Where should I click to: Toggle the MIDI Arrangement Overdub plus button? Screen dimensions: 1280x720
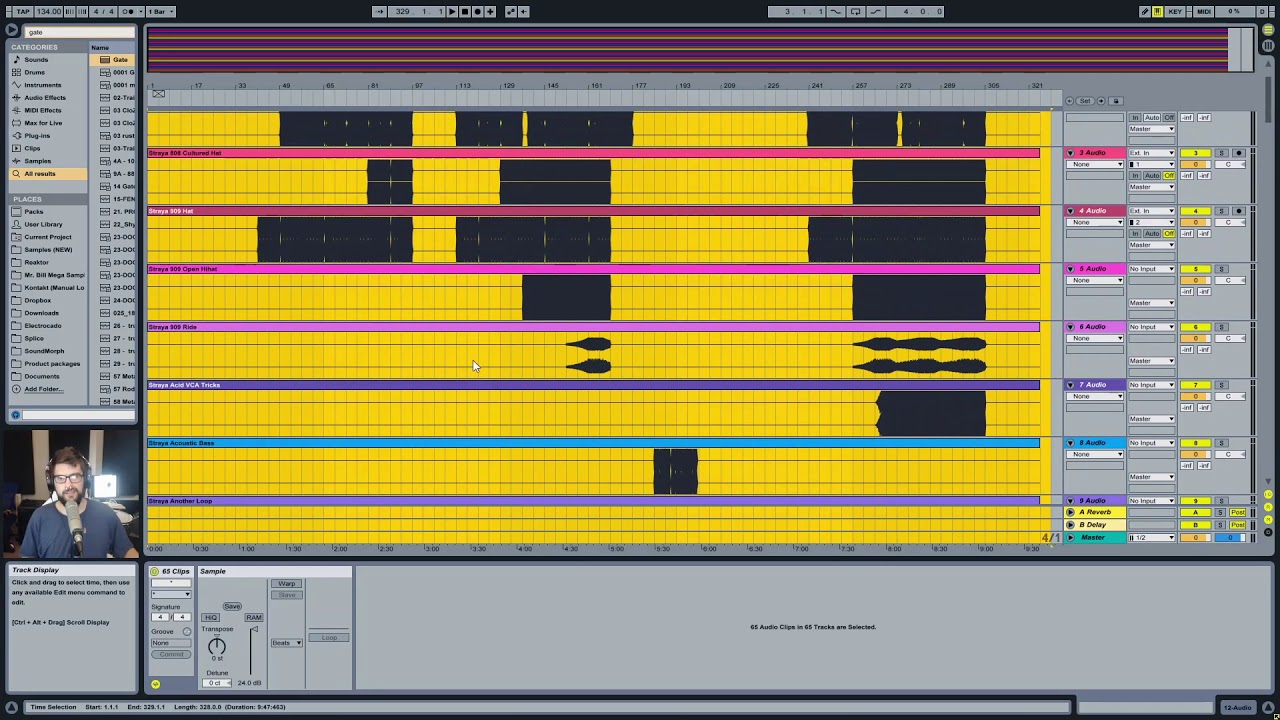pyautogui.click(x=490, y=11)
